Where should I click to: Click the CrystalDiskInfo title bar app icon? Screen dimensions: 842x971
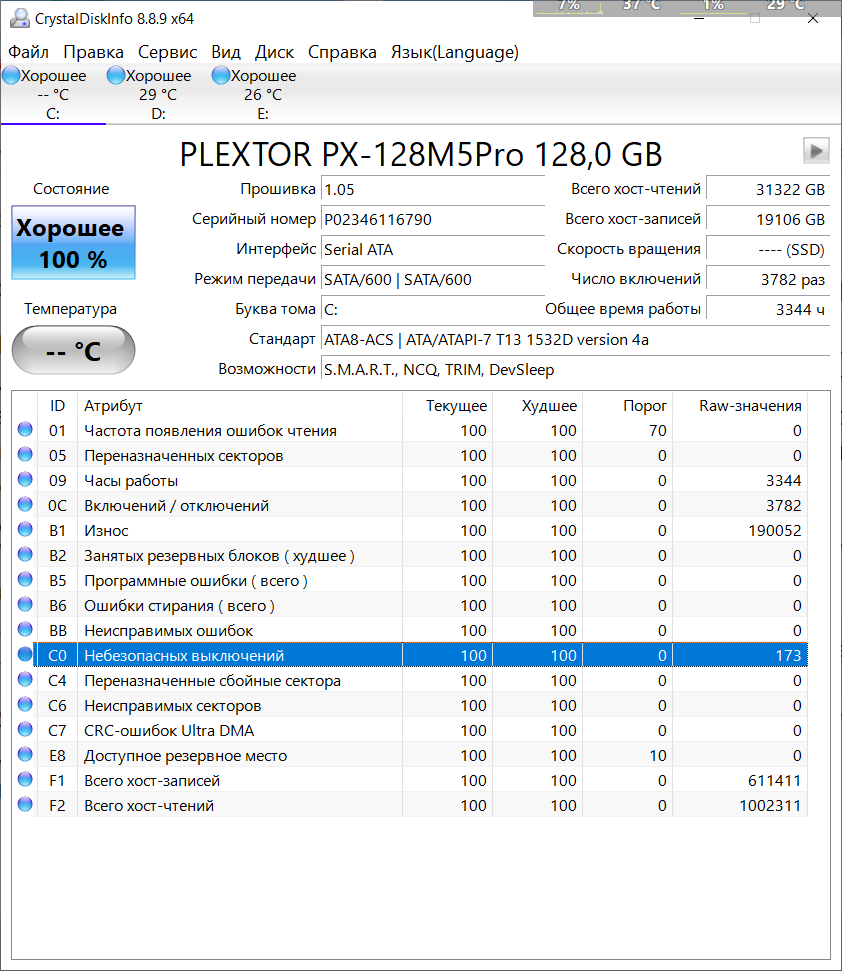pyautogui.click(x=19, y=19)
